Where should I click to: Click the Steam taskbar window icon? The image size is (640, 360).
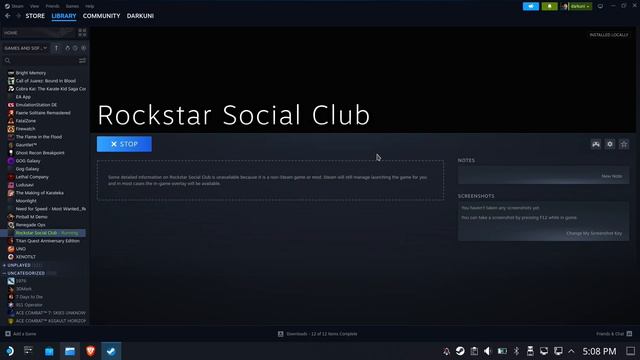point(111,351)
